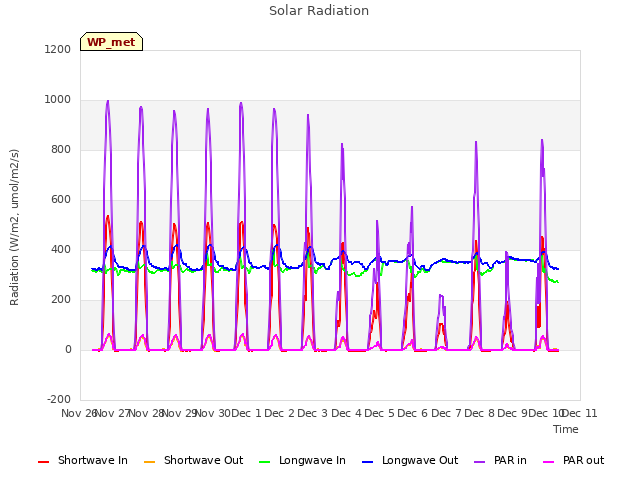Click the Dec 7 x-axis date label

446,413
